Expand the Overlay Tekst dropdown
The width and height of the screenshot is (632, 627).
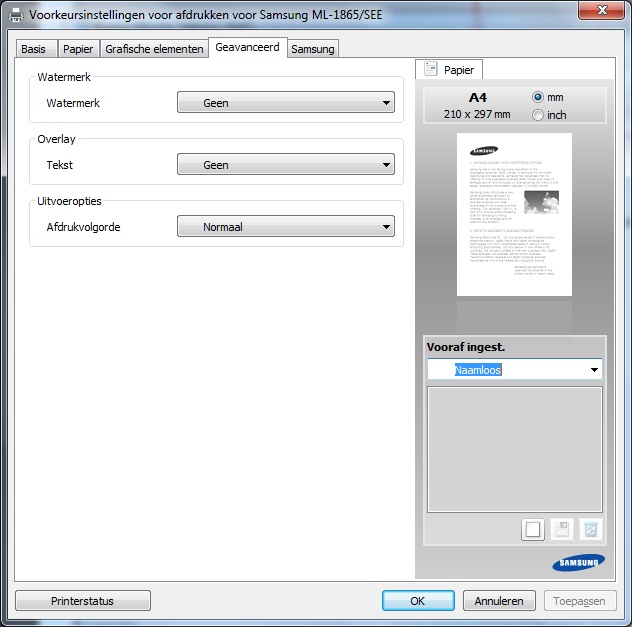tap(285, 165)
